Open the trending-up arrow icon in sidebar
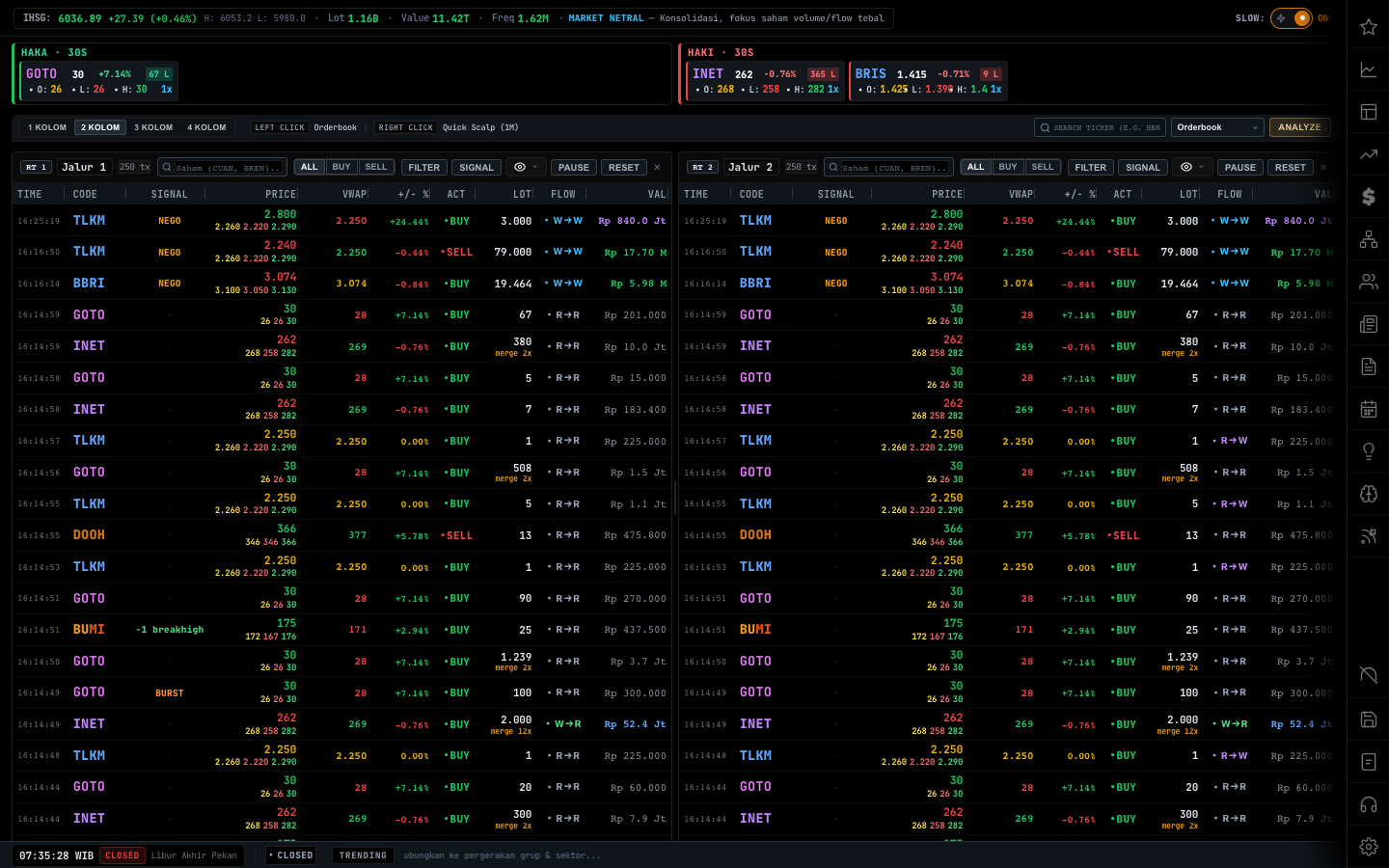 1368,154
